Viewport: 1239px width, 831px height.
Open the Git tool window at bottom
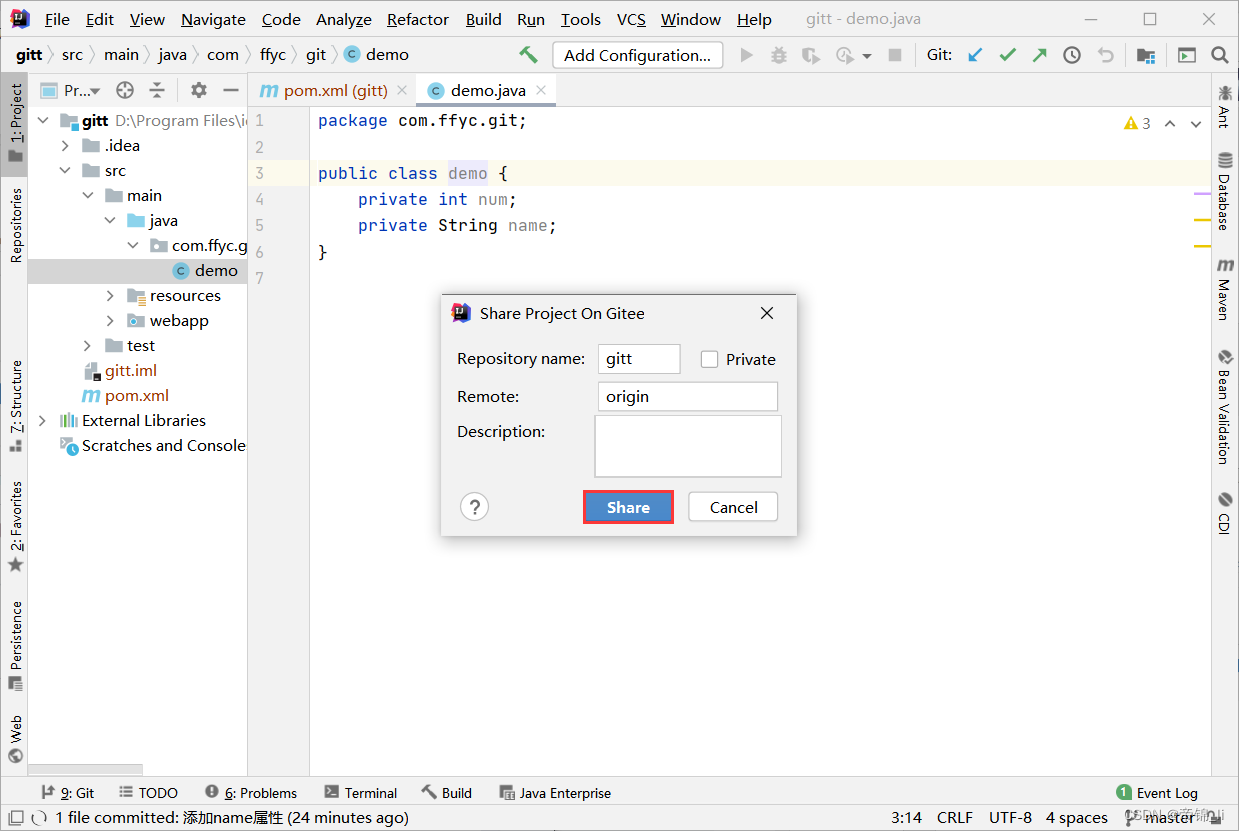point(67,793)
